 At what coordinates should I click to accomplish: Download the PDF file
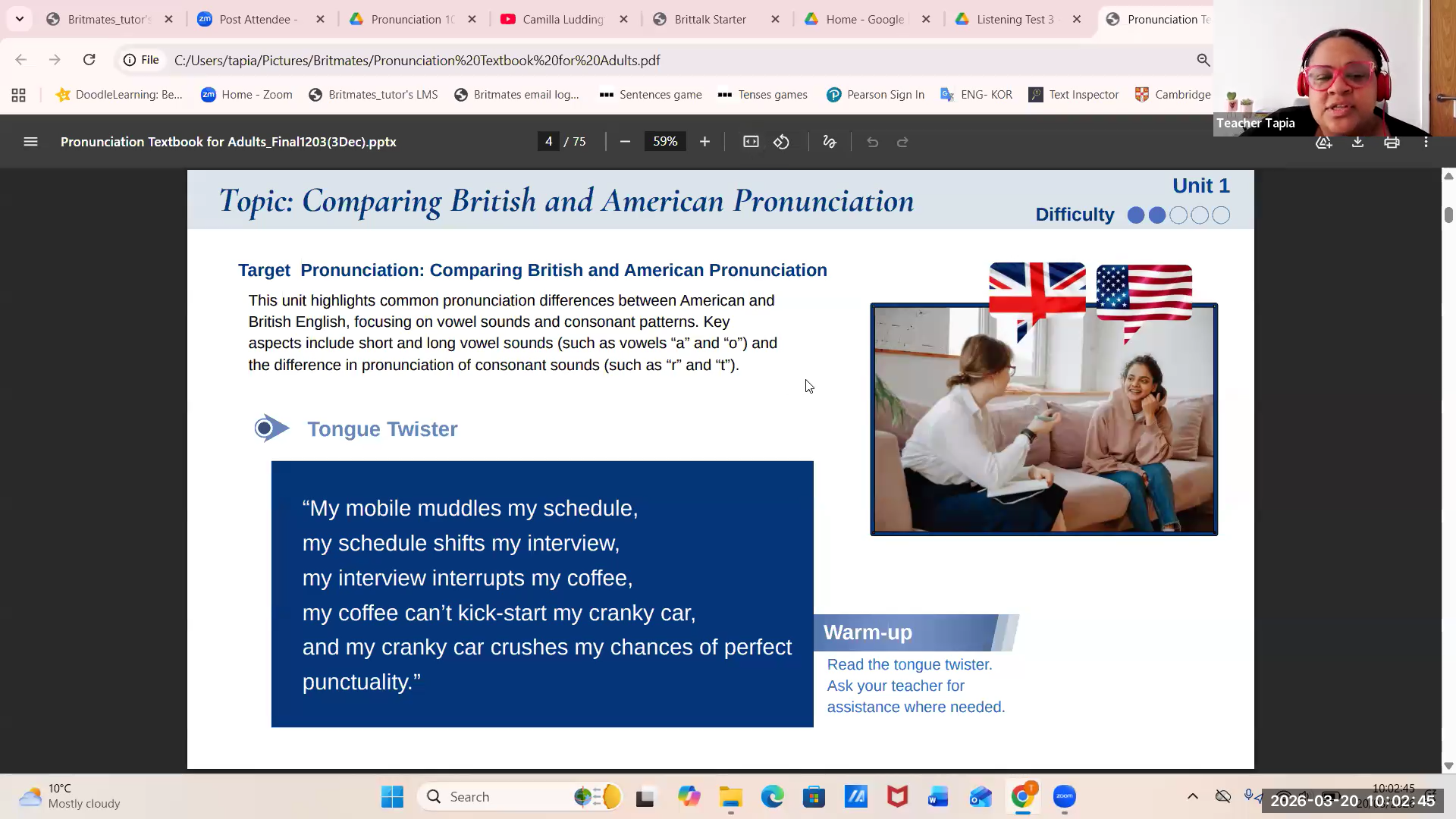(x=1357, y=143)
